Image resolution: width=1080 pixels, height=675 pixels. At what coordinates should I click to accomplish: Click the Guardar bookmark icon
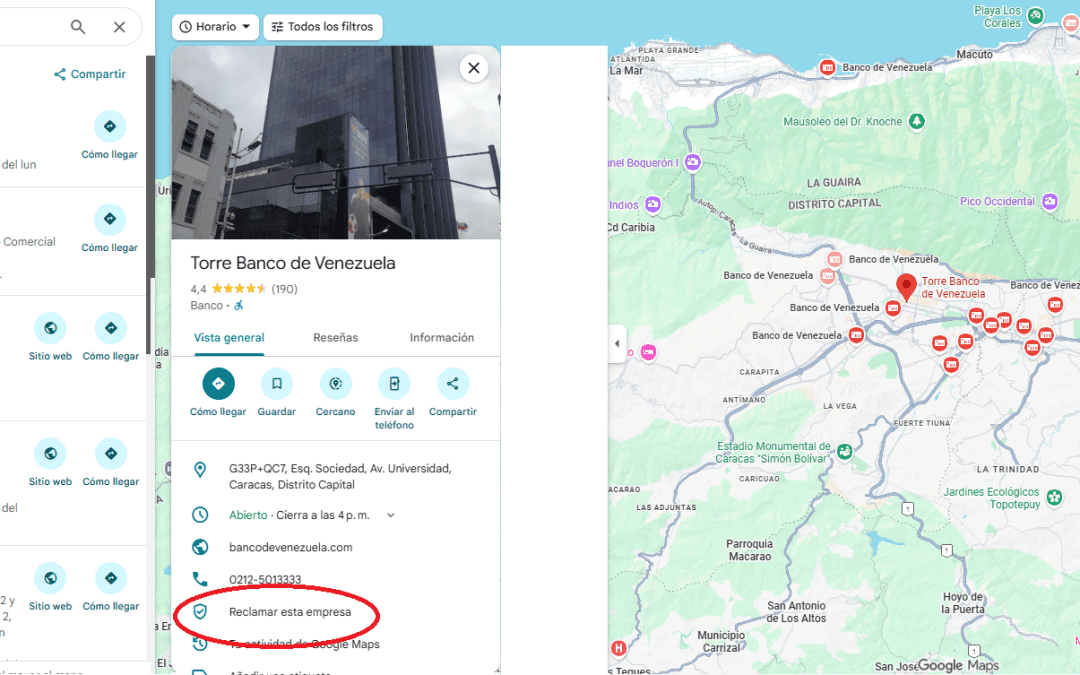point(276,383)
